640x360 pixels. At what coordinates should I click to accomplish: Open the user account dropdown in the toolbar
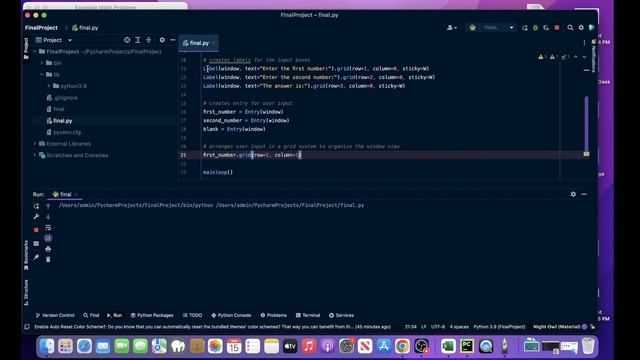click(451, 28)
